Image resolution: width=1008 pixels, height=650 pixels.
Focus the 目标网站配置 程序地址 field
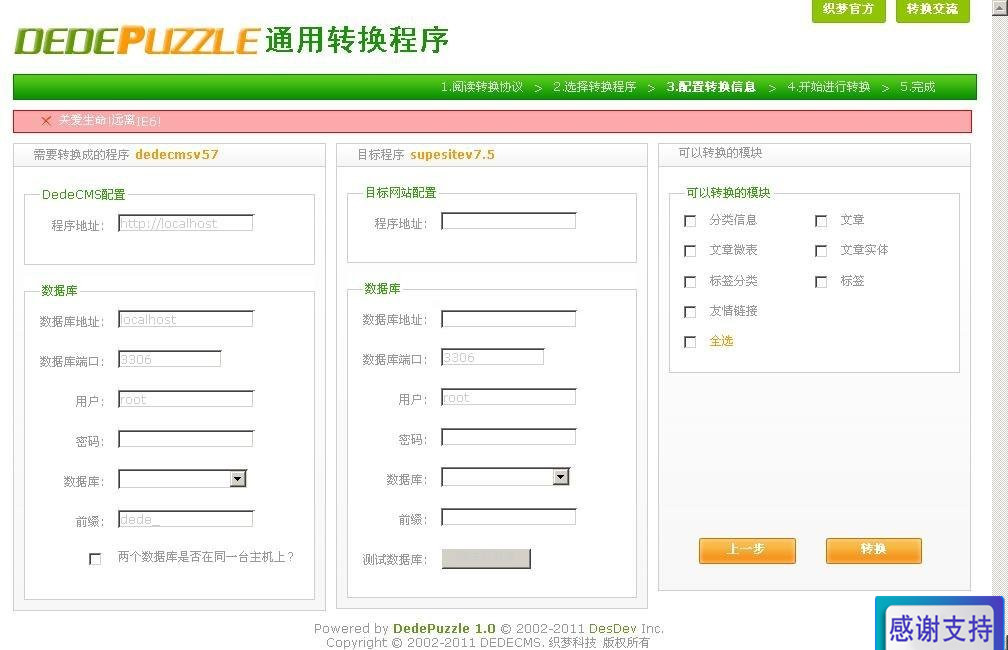click(508, 221)
